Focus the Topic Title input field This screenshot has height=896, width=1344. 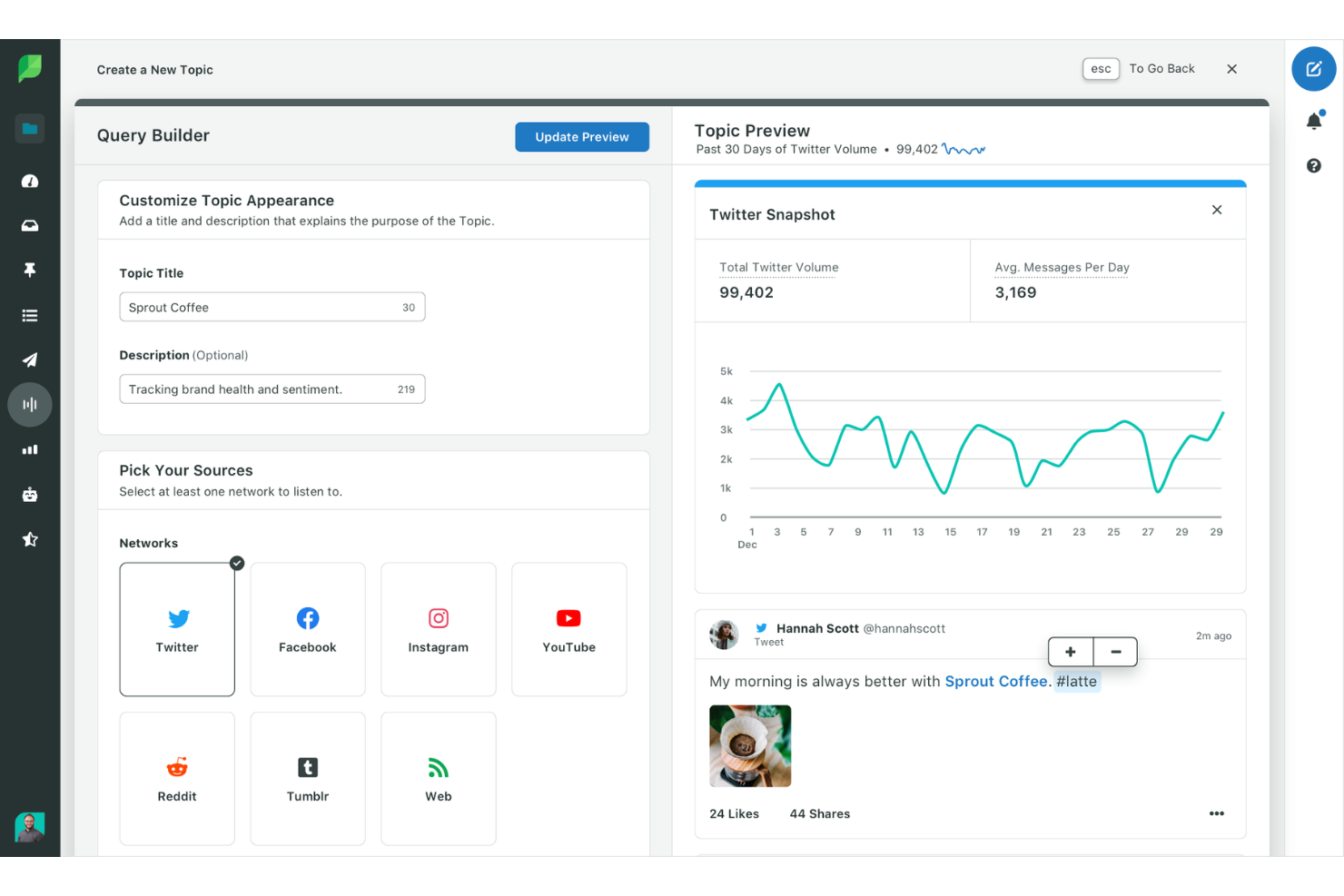click(272, 307)
